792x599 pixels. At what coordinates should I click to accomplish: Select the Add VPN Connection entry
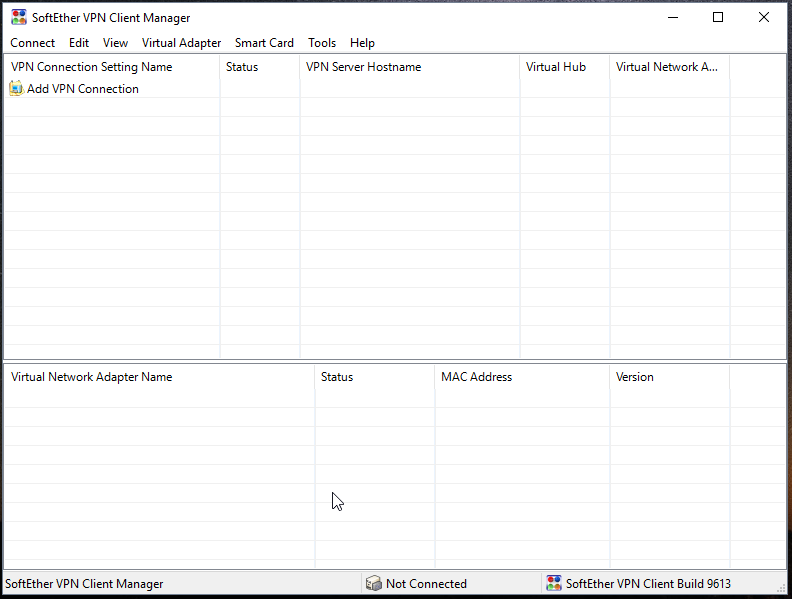click(x=83, y=89)
